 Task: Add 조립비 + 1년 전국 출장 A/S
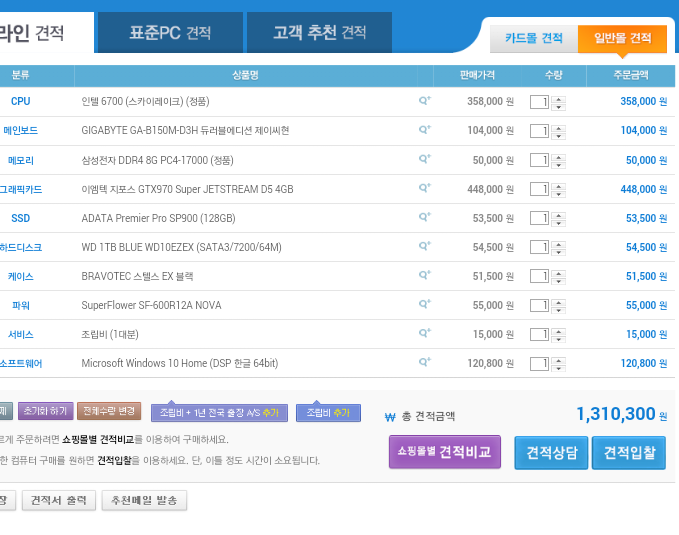point(219,412)
